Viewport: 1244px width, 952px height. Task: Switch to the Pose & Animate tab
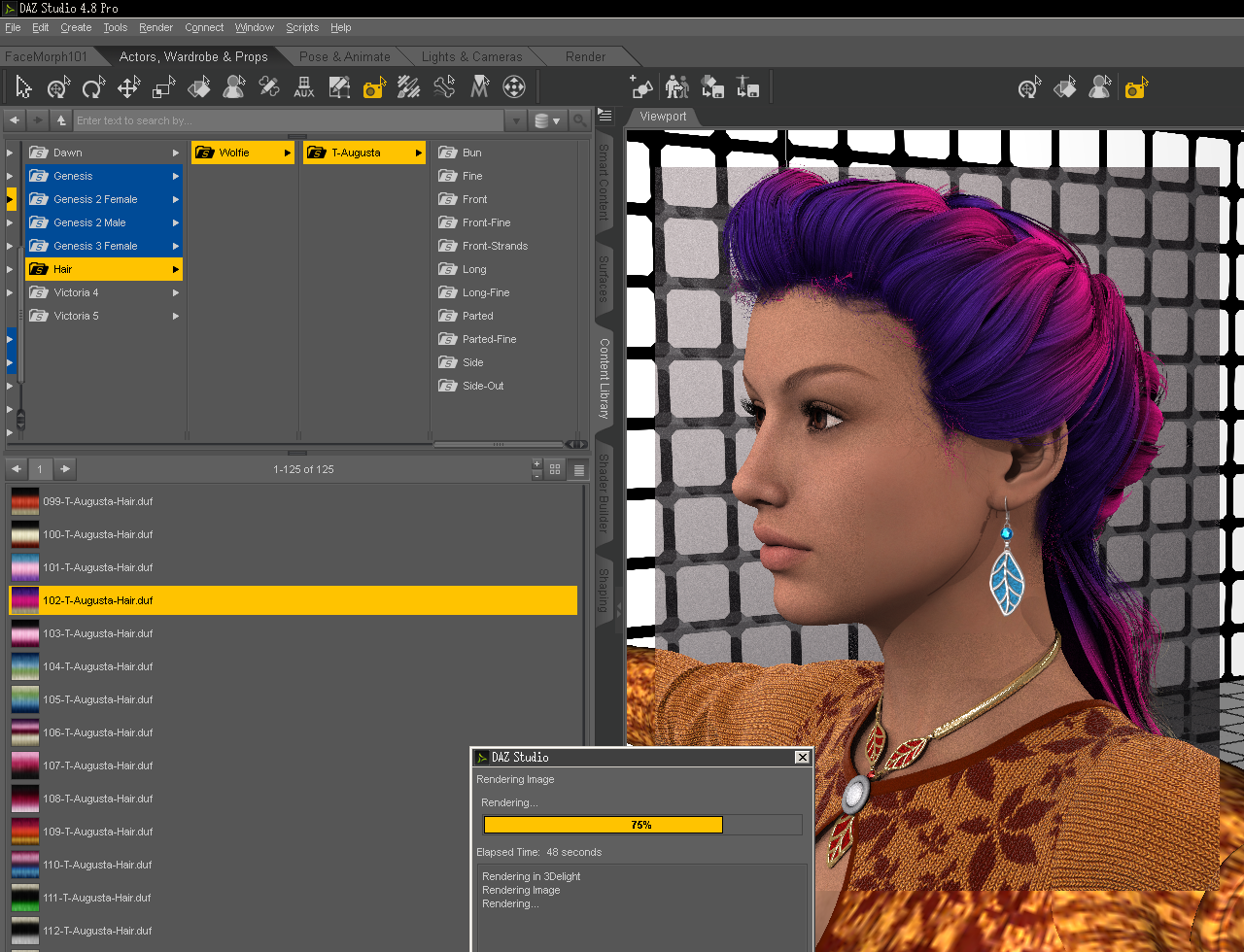coord(344,56)
